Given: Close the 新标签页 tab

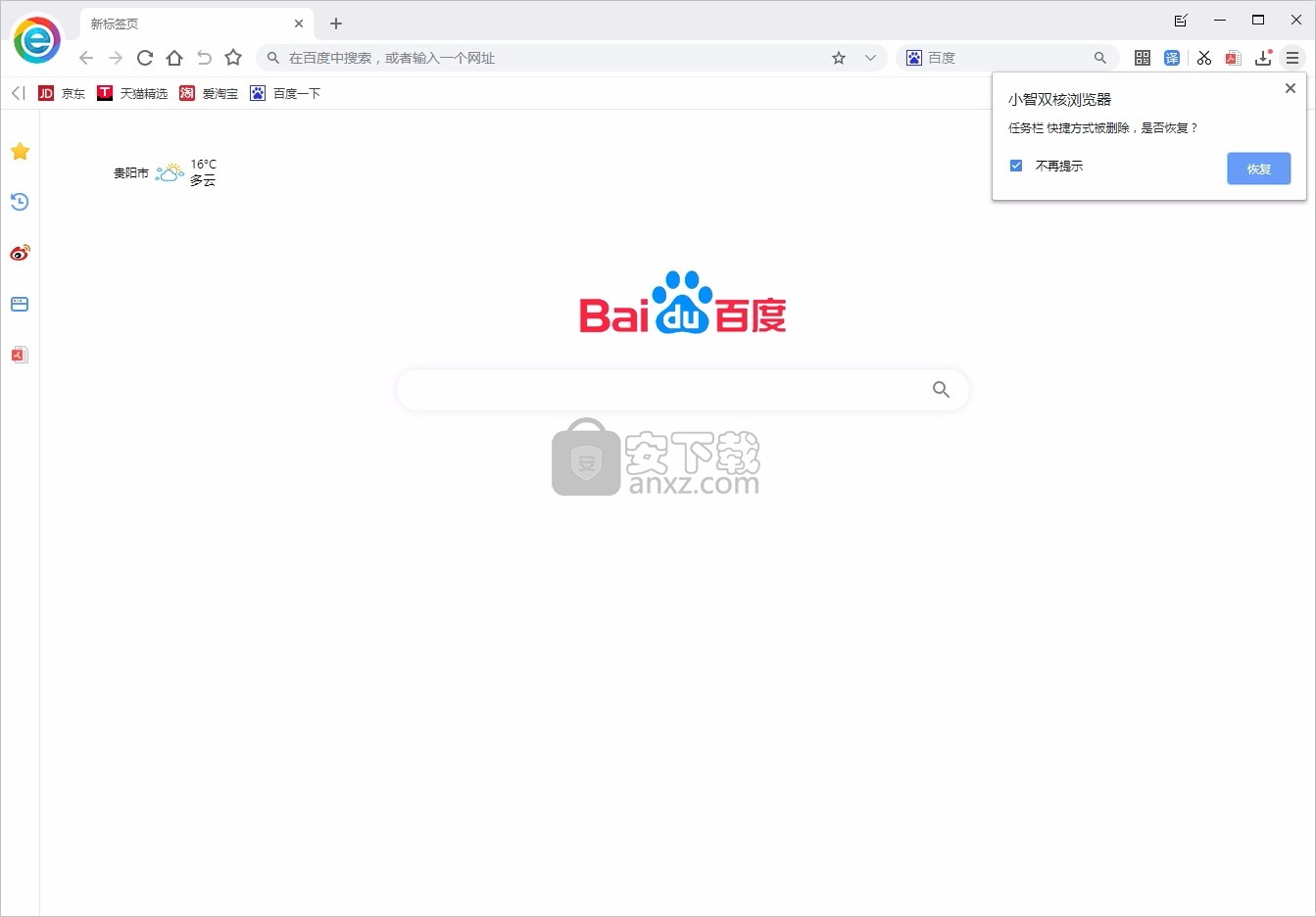Looking at the screenshot, I should (x=299, y=24).
